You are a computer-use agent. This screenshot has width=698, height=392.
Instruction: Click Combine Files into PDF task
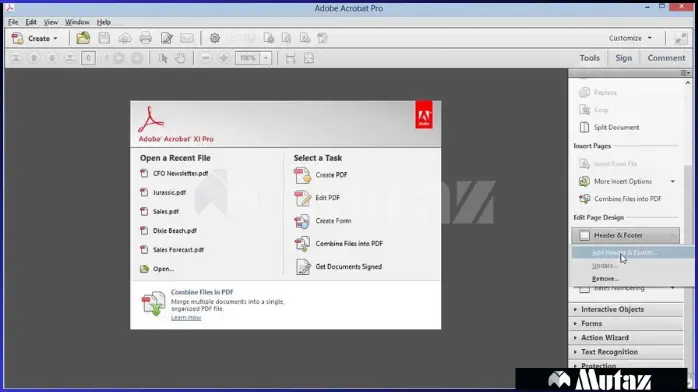tap(349, 244)
